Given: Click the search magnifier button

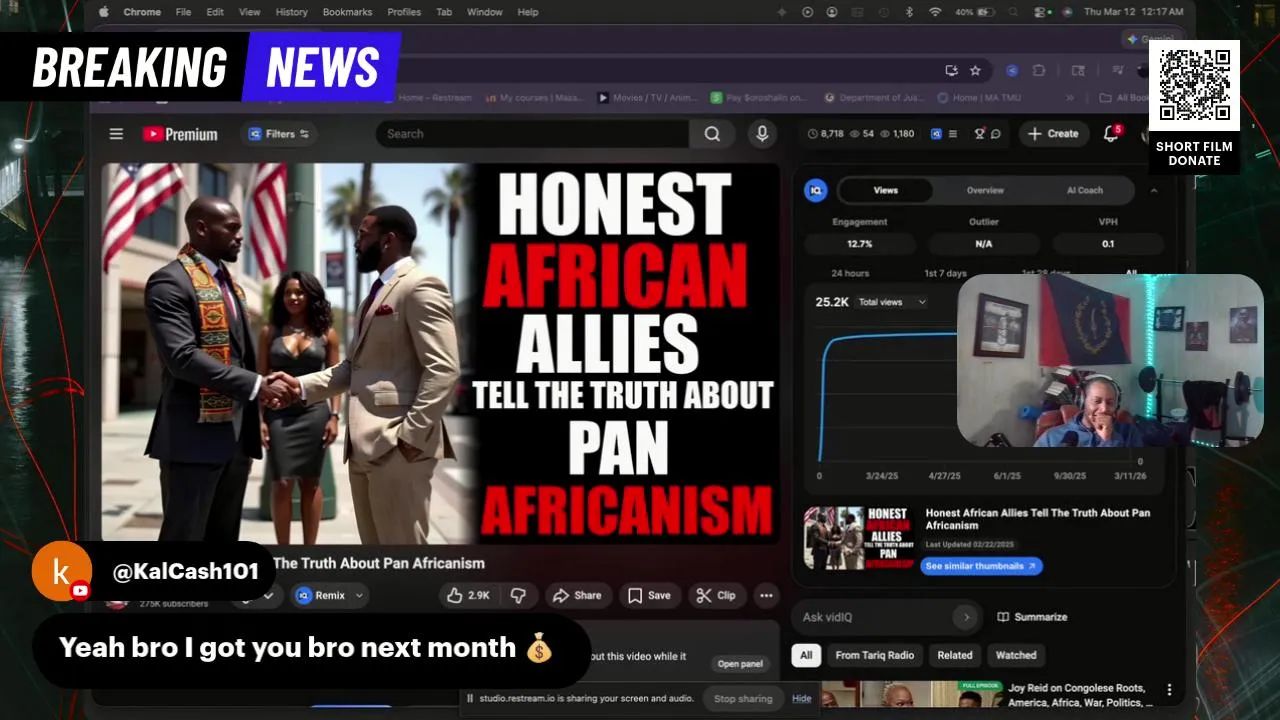Looking at the screenshot, I should click(x=712, y=134).
